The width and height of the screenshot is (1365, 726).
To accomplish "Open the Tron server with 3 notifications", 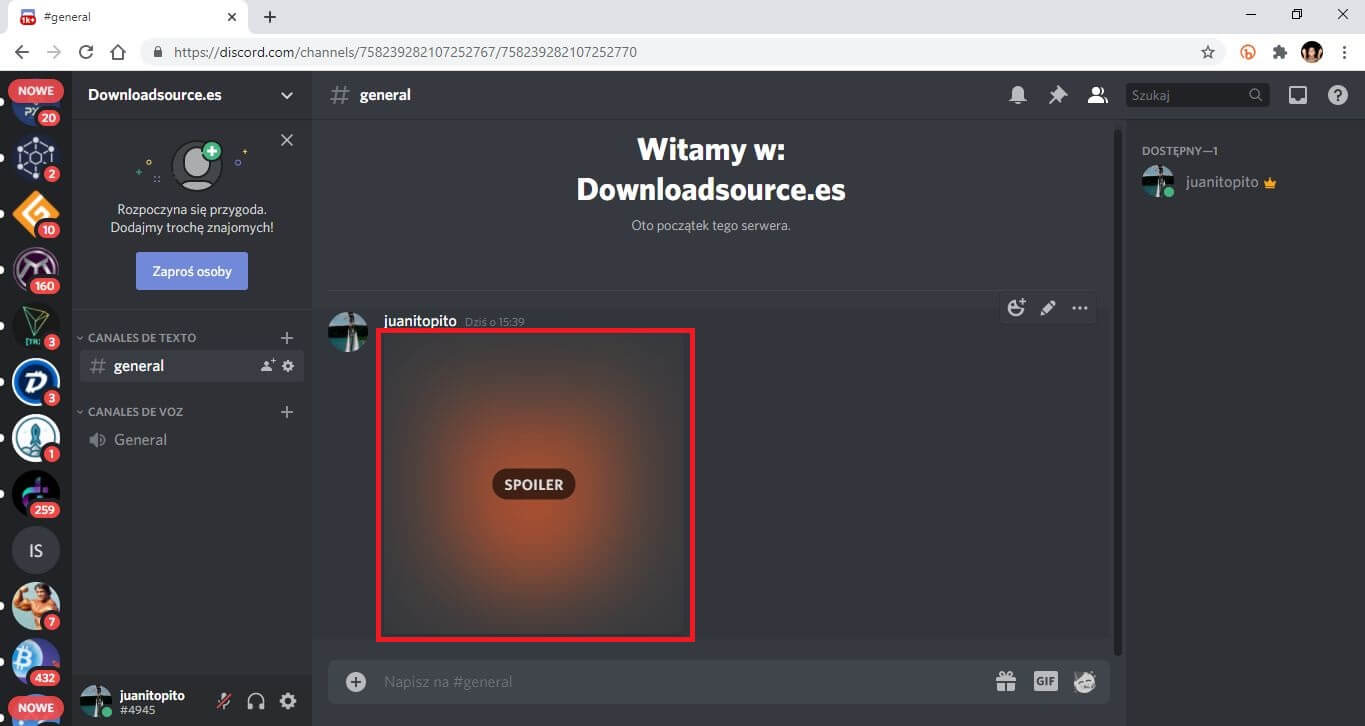I will point(36,326).
